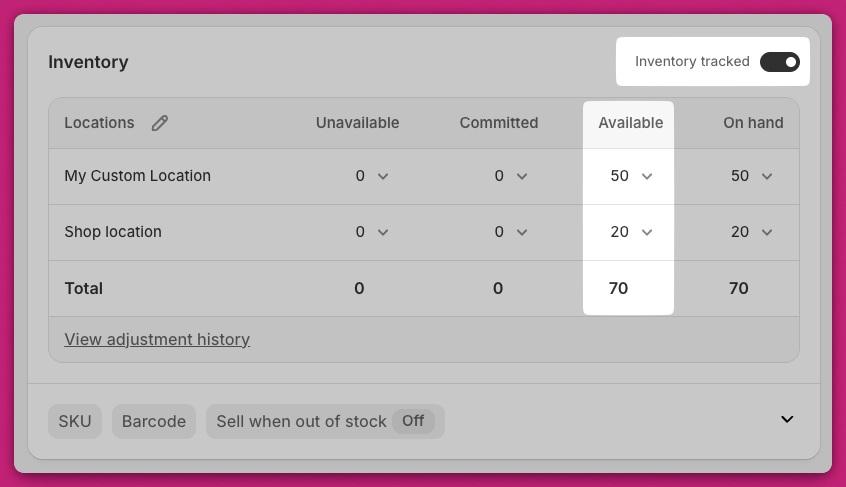
Task: Click the Available column header
Action: point(630,123)
